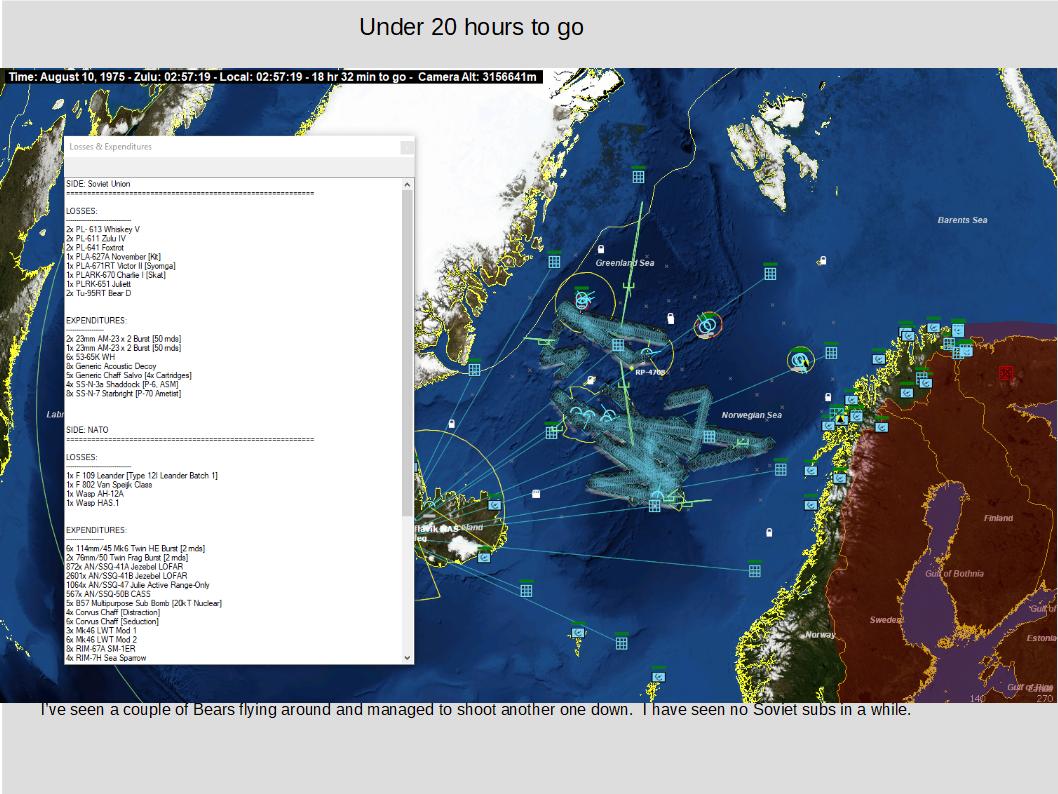Select the yellow triangle unit on Norway's coast
1058x794 pixels.
click(839, 418)
